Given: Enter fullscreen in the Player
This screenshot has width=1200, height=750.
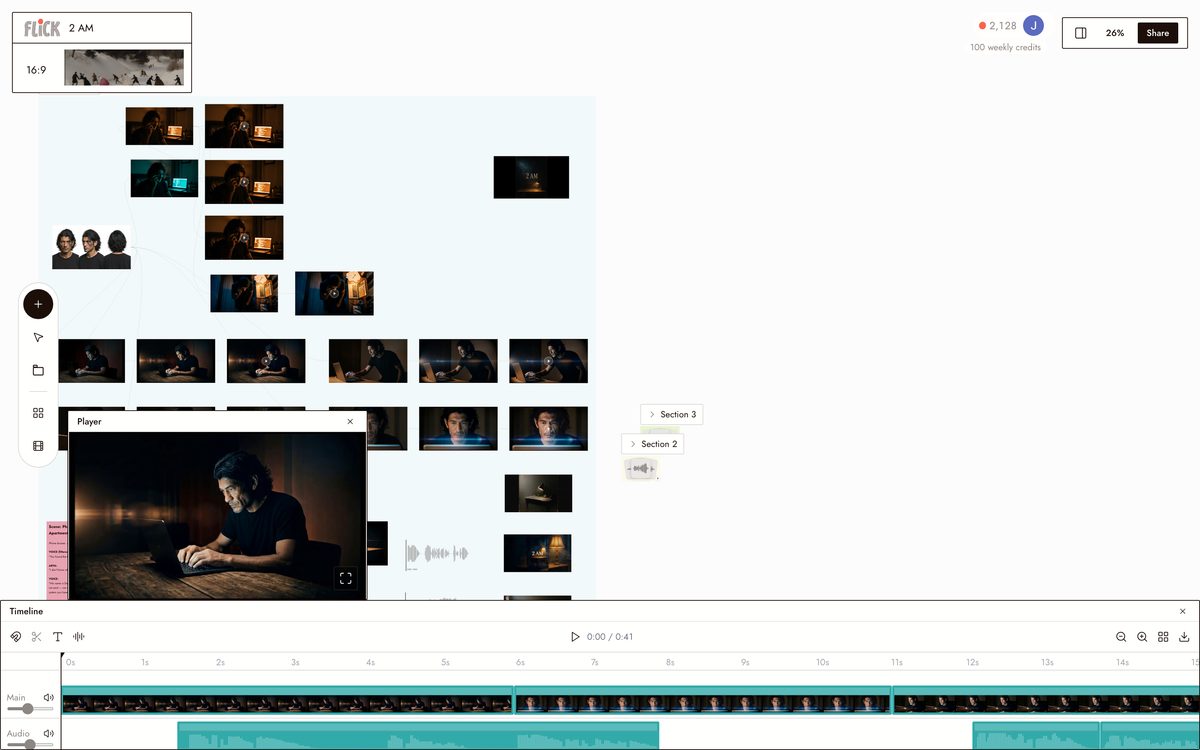Looking at the screenshot, I should point(345,578).
